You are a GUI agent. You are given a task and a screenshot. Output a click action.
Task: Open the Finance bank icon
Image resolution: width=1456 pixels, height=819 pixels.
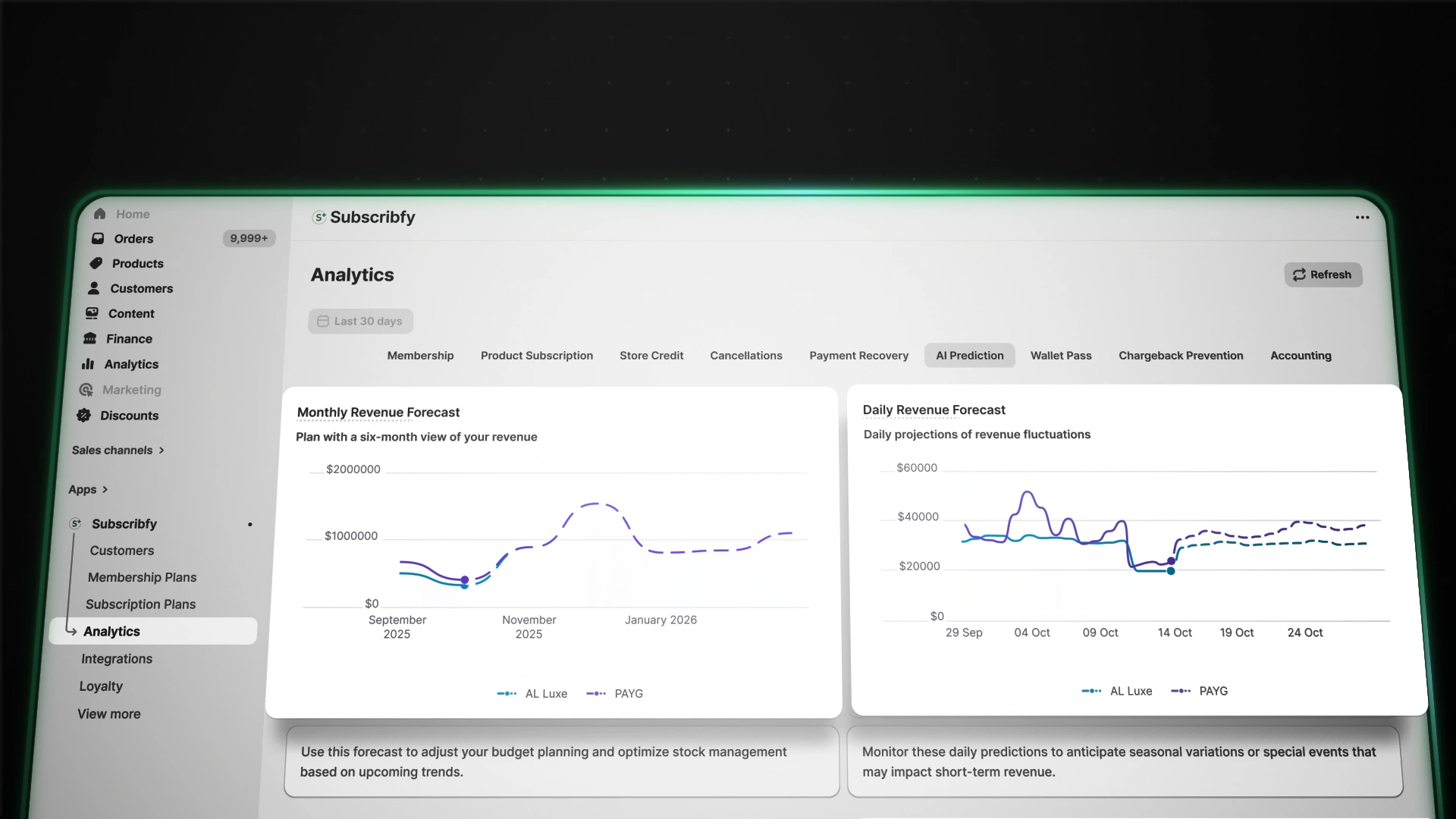click(89, 339)
